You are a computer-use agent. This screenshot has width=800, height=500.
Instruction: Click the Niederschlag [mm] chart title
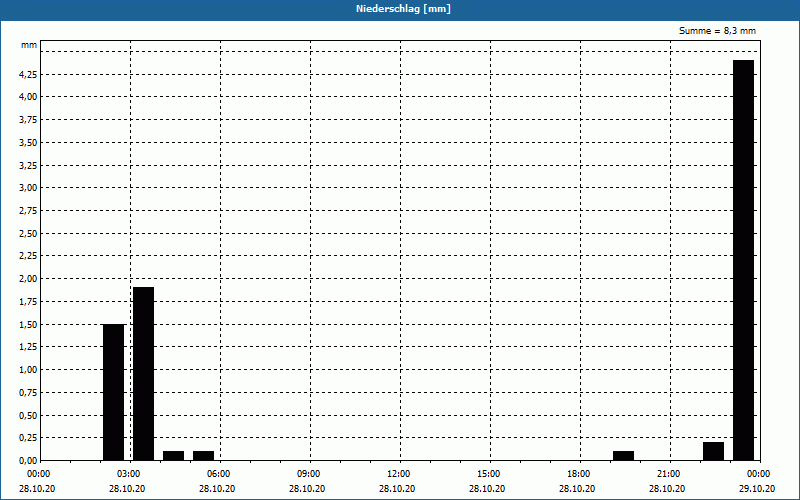[x=403, y=9]
